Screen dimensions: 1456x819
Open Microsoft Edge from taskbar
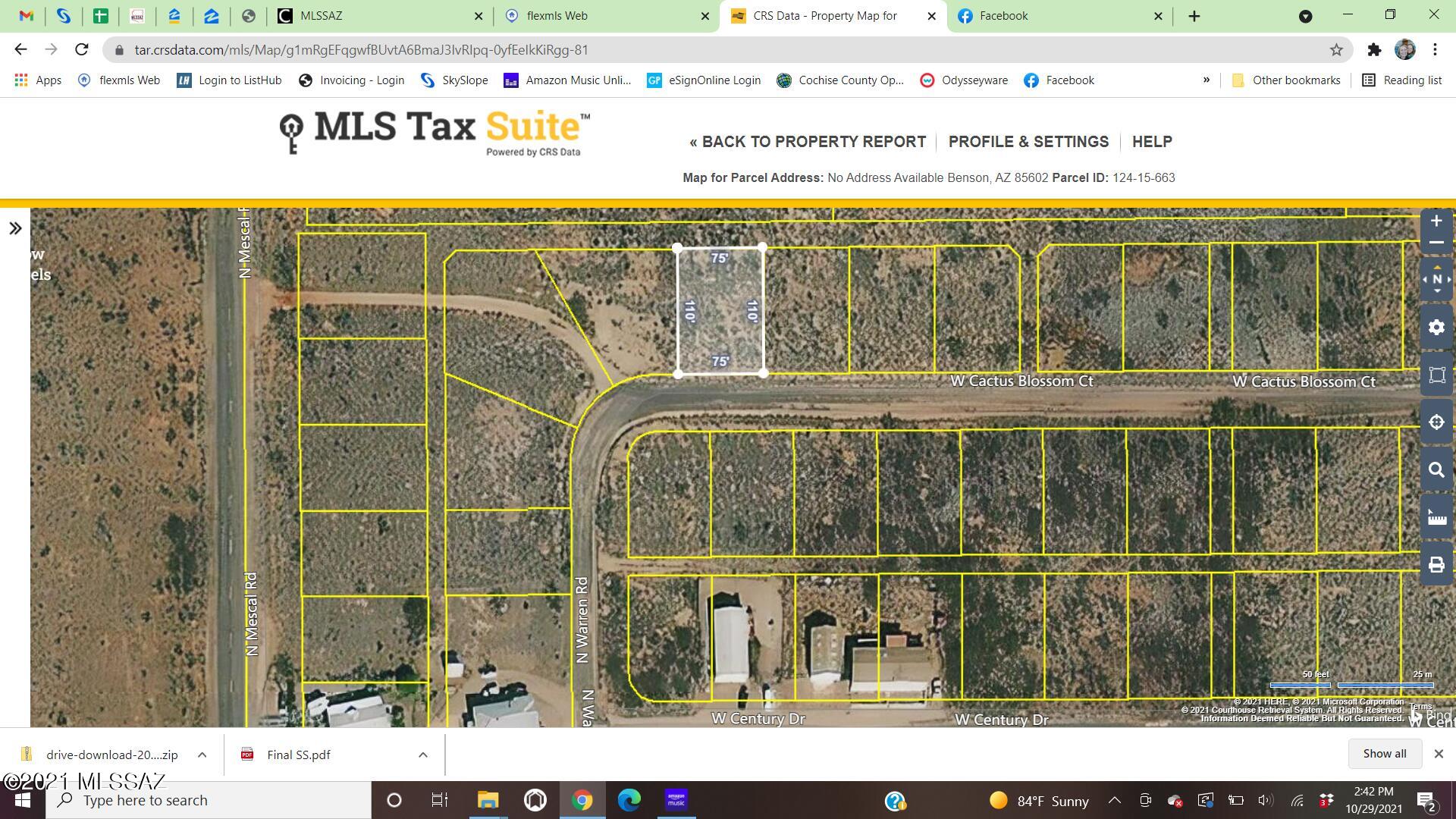point(629,801)
